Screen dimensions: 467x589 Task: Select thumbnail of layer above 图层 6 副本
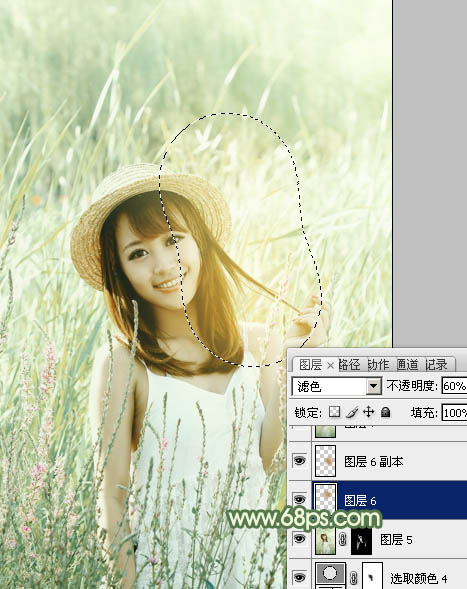(325, 431)
